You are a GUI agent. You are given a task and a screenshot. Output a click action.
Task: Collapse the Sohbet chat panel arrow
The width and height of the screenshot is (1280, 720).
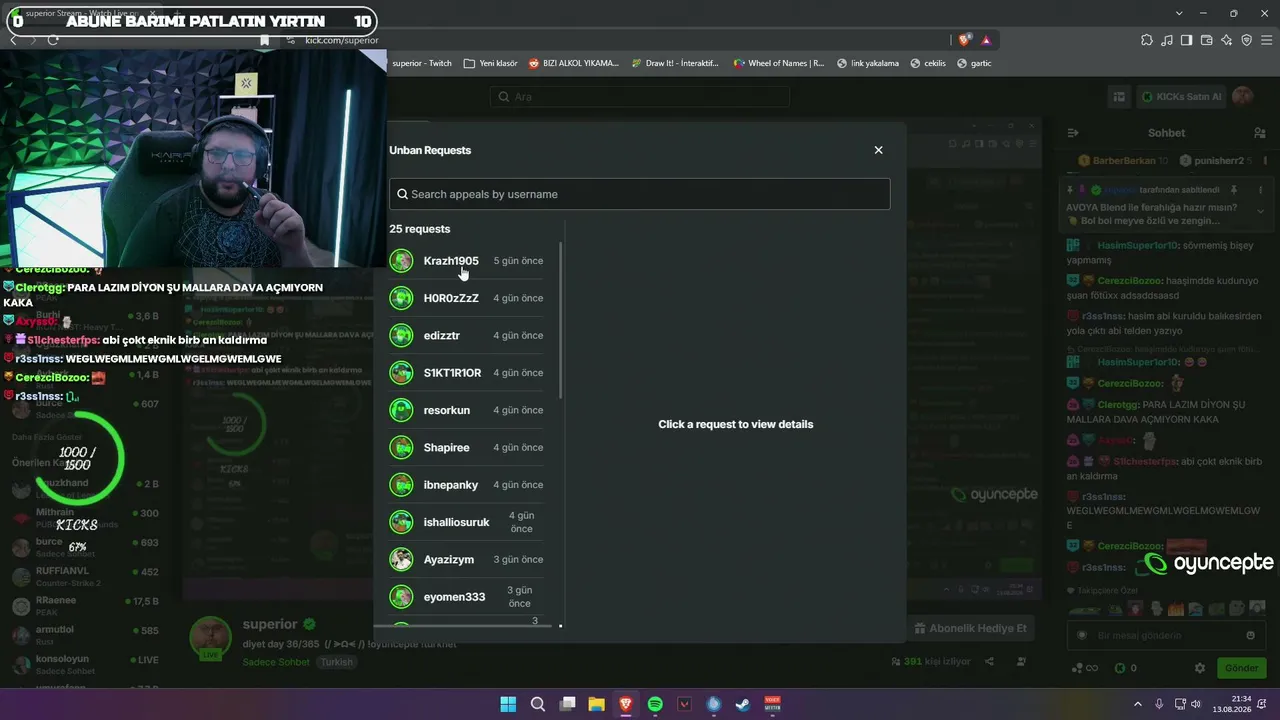tap(1073, 133)
